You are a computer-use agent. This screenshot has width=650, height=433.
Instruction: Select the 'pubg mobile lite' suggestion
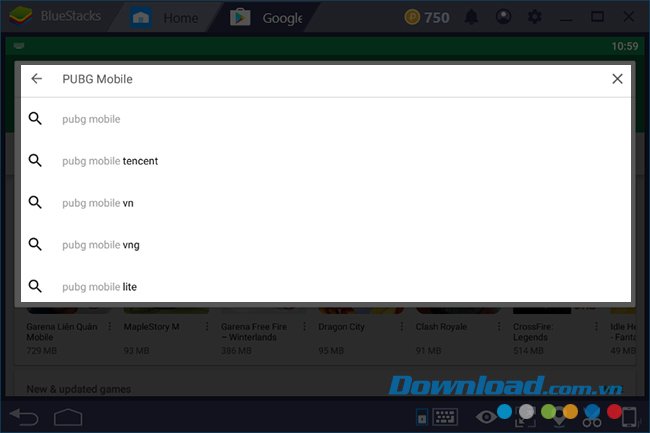[x=326, y=286]
